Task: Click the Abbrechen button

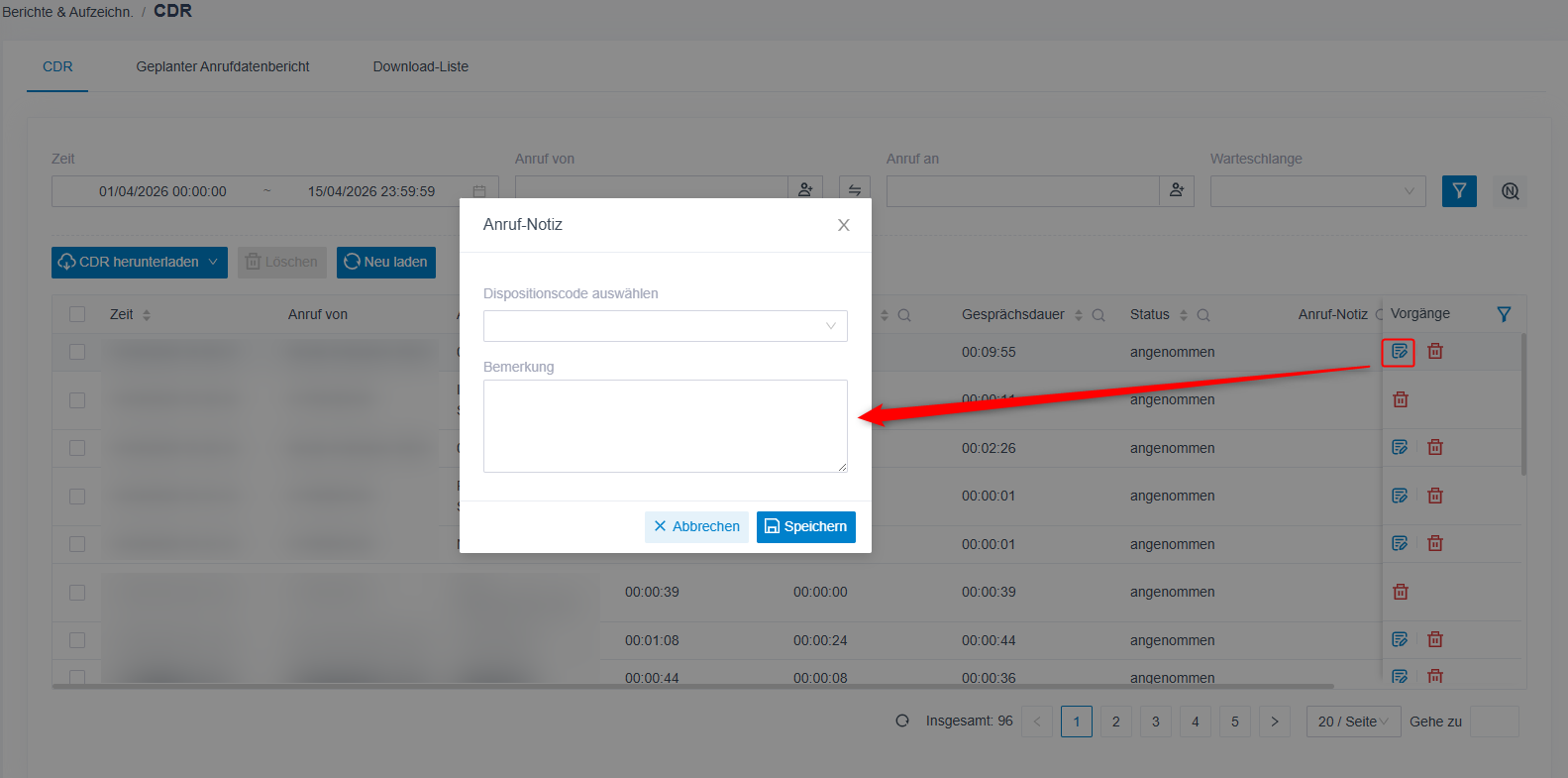Action: click(696, 527)
